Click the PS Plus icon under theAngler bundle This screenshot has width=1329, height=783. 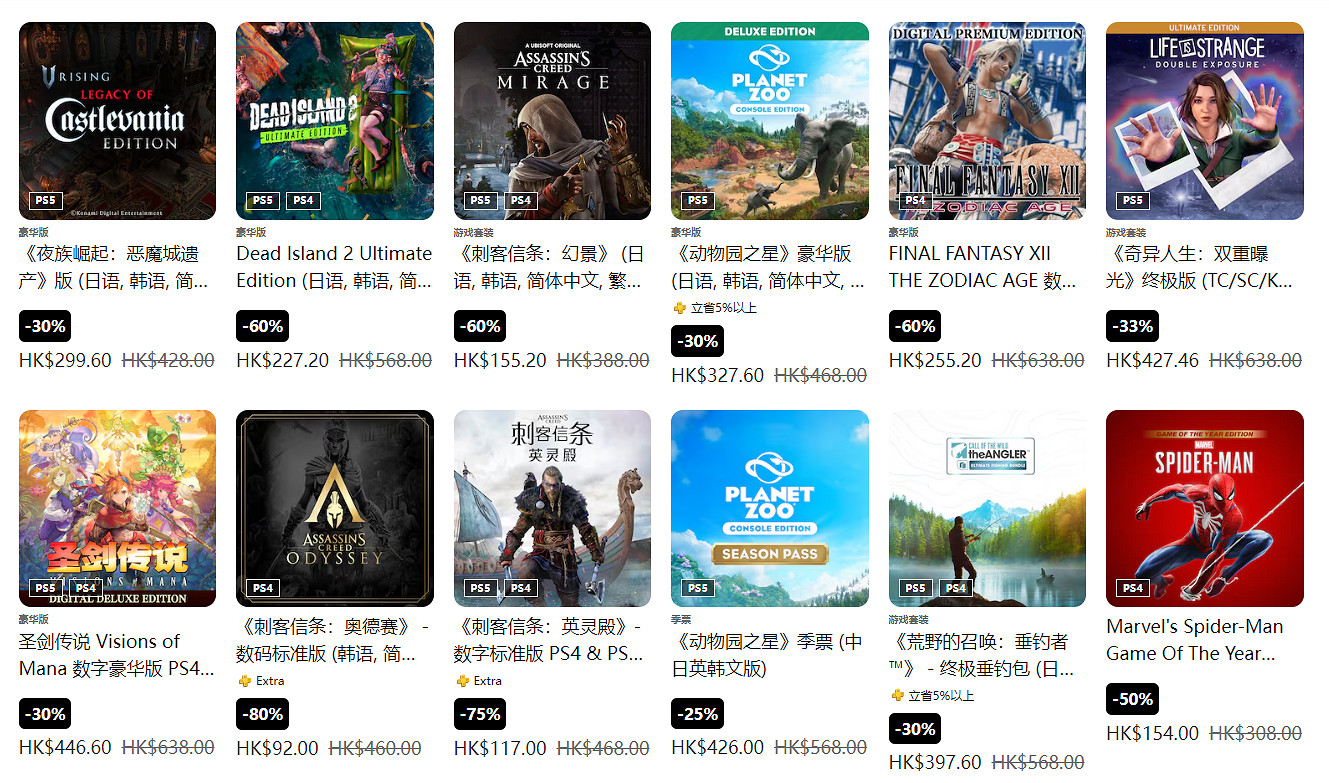pos(897,696)
